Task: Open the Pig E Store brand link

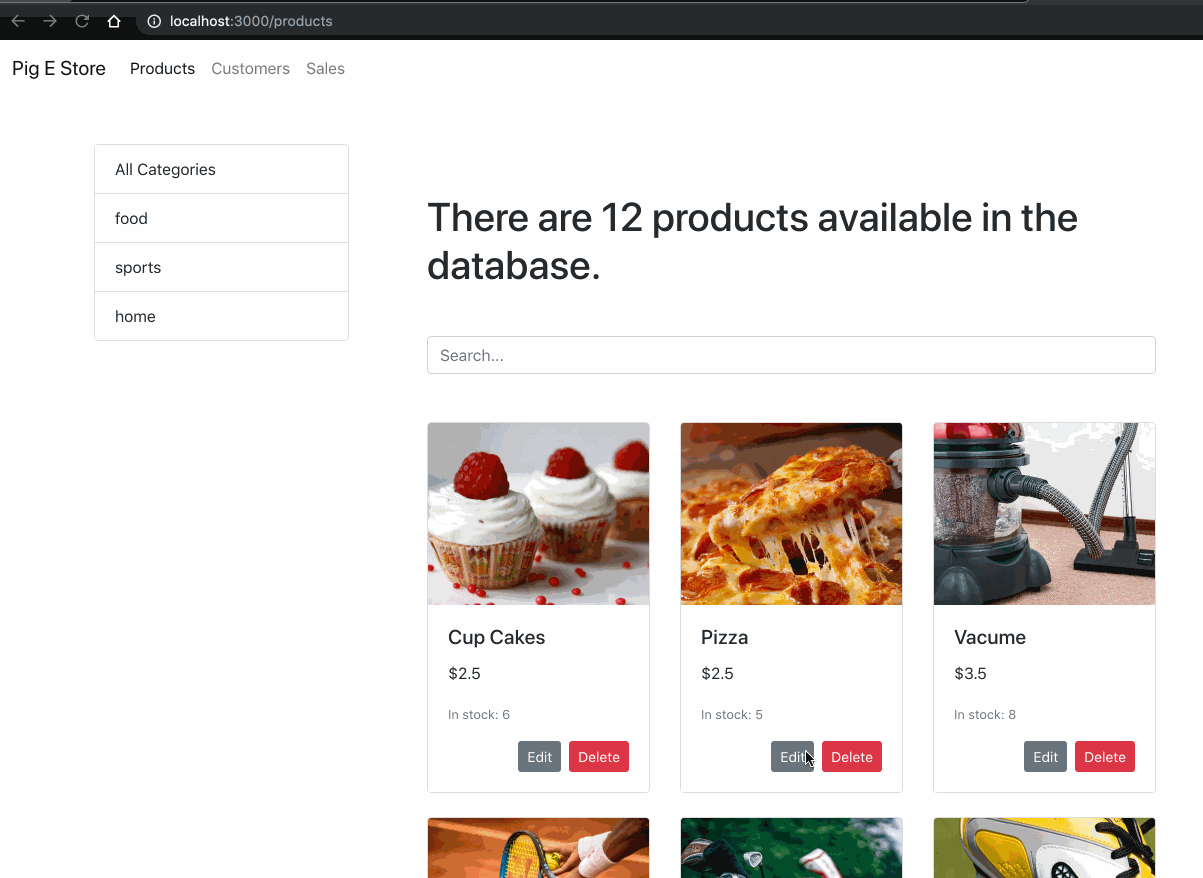Action: [59, 69]
